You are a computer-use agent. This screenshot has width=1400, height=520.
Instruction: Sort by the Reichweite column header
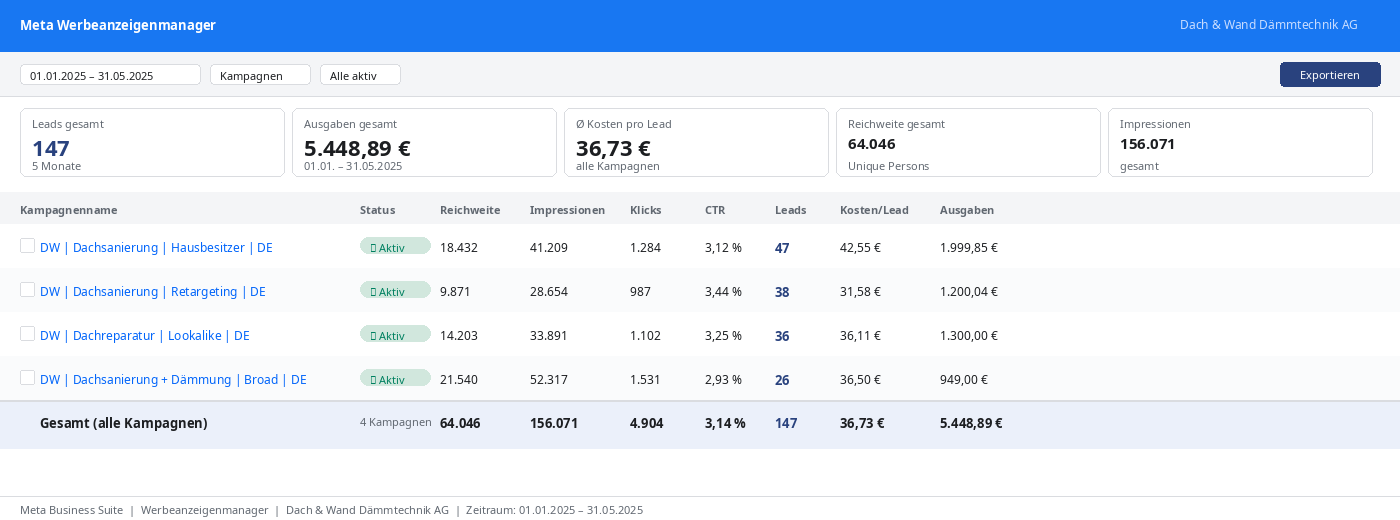470,210
